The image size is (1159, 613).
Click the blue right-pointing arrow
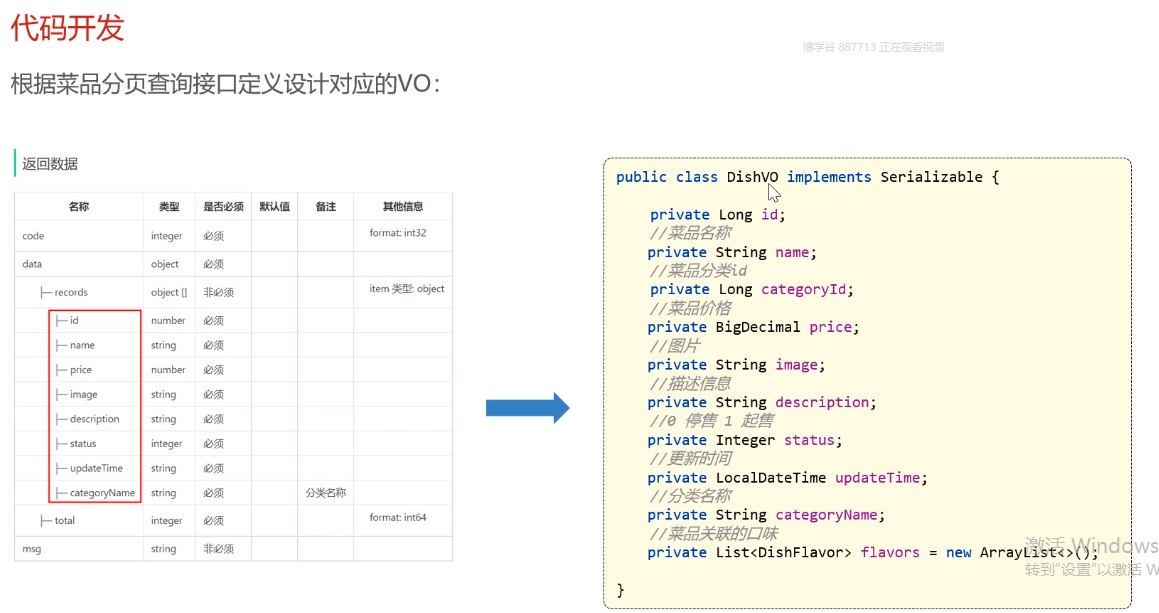click(x=527, y=408)
